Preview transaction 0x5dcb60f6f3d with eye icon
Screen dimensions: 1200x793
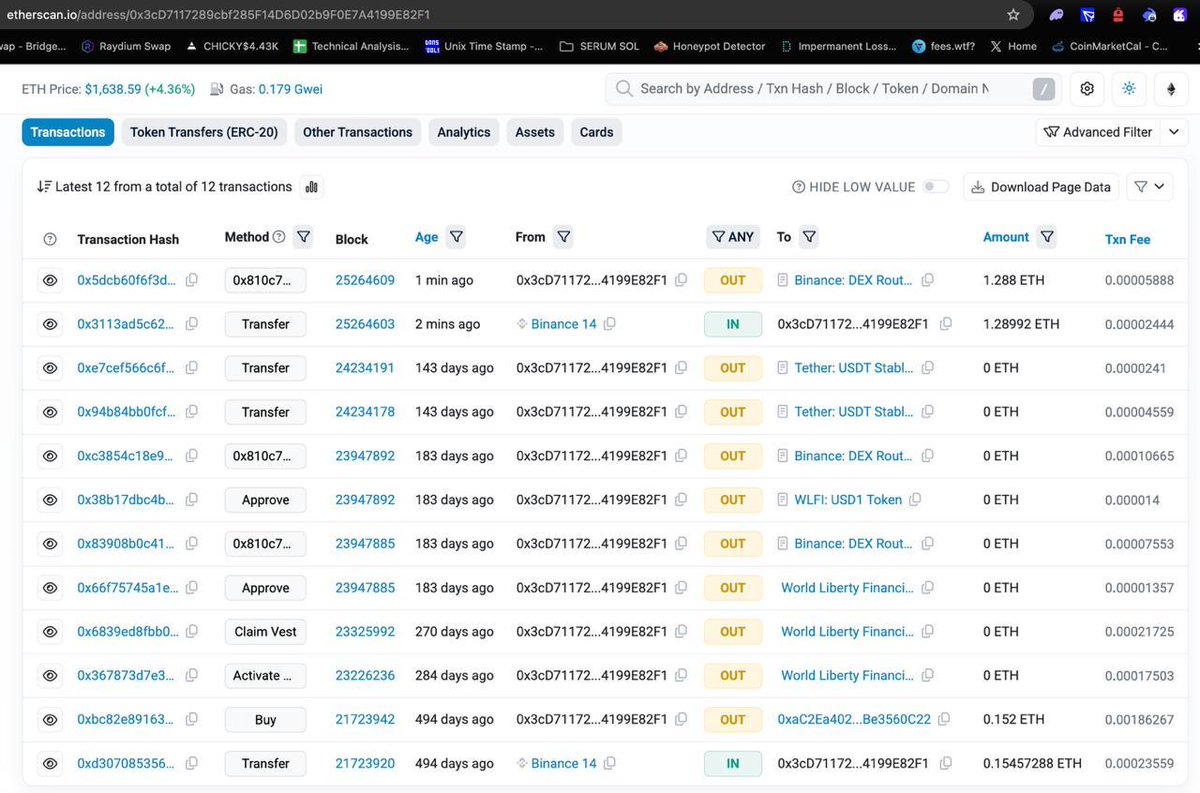click(50, 280)
